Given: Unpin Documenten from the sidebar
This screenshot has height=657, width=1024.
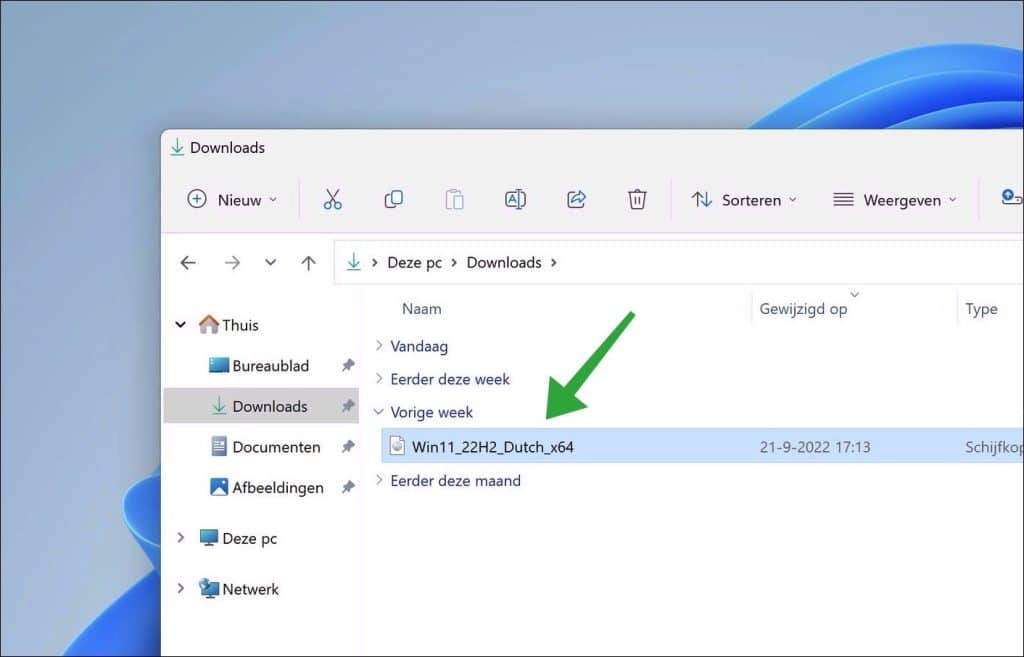Looking at the screenshot, I should tap(347, 447).
